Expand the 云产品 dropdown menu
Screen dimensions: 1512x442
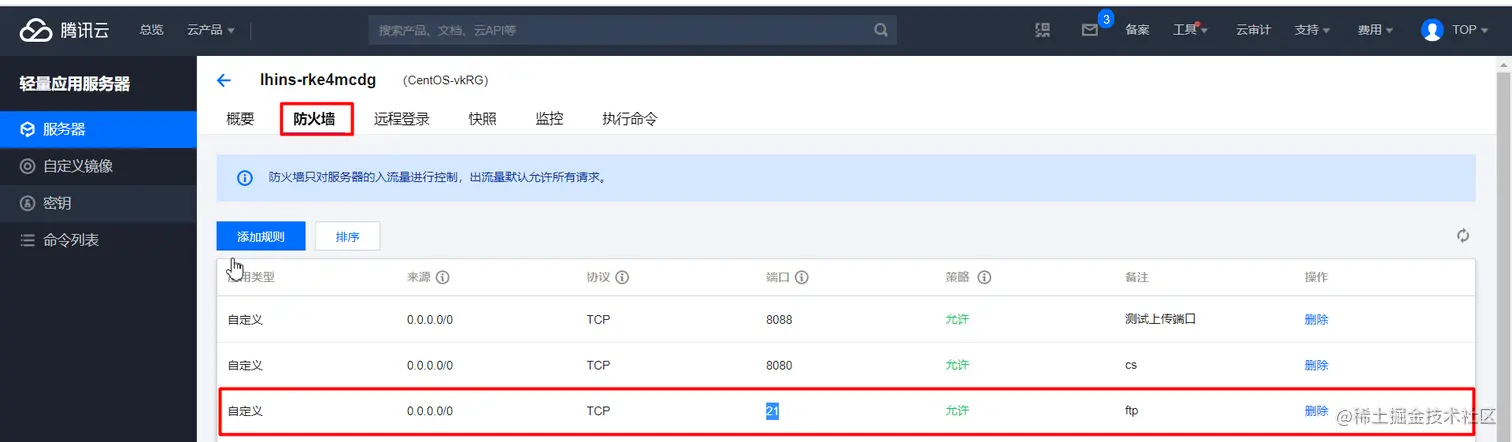click(x=210, y=30)
